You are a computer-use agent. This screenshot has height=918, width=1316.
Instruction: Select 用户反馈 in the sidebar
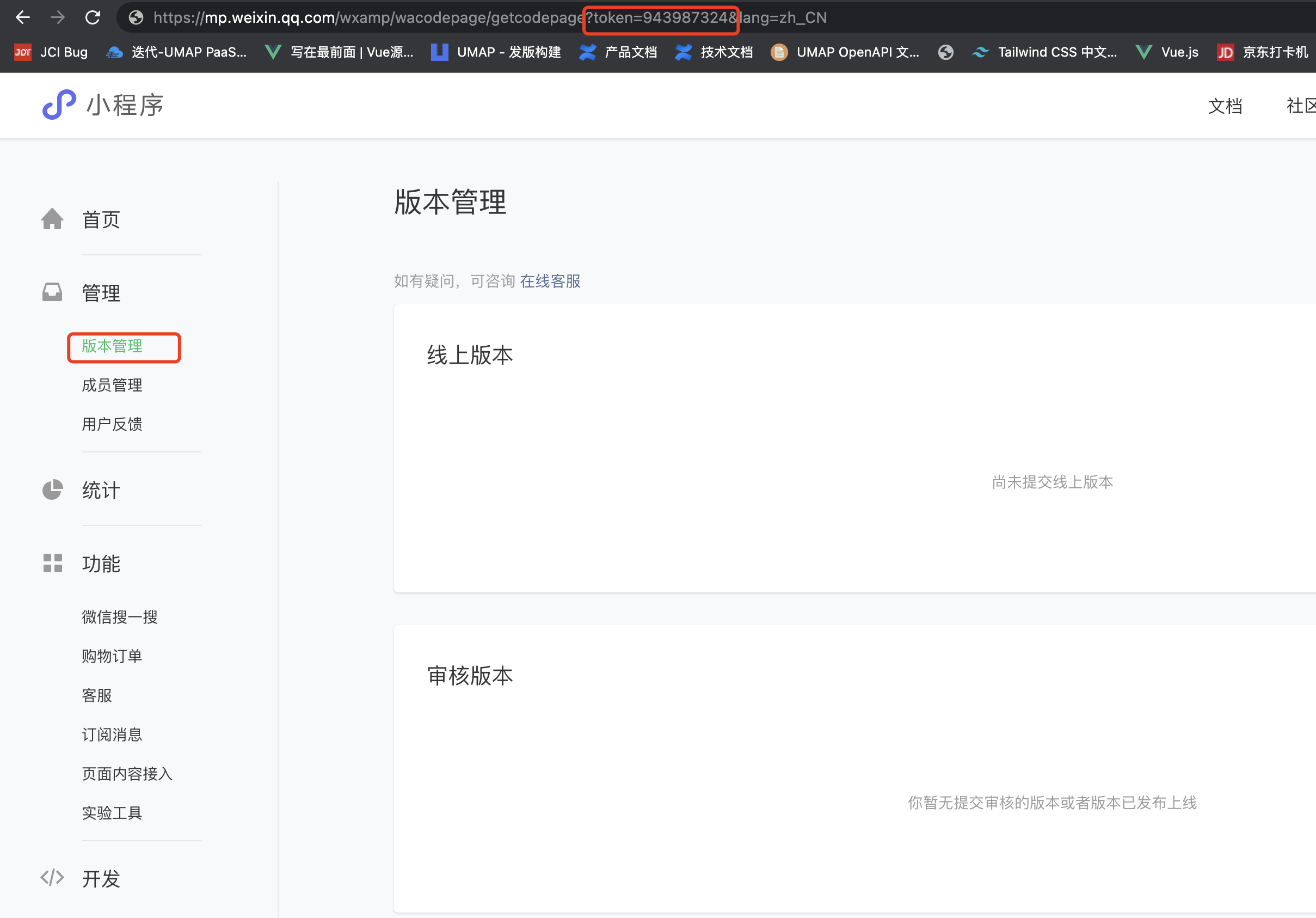[x=112, y=424]
